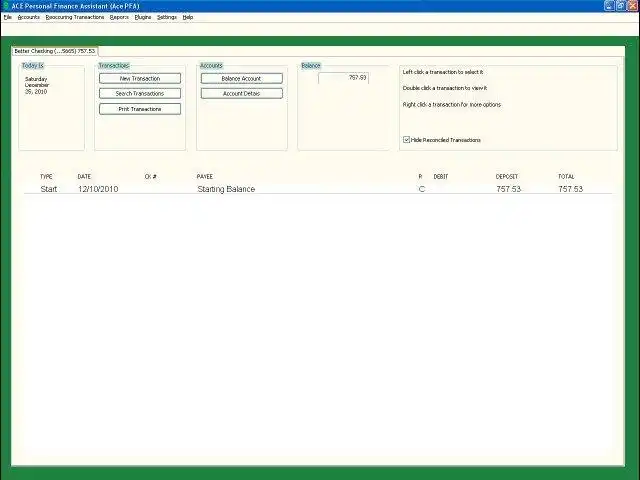
Task: Open the Reoccurring Transactions menu
Action: pos(75,17)
